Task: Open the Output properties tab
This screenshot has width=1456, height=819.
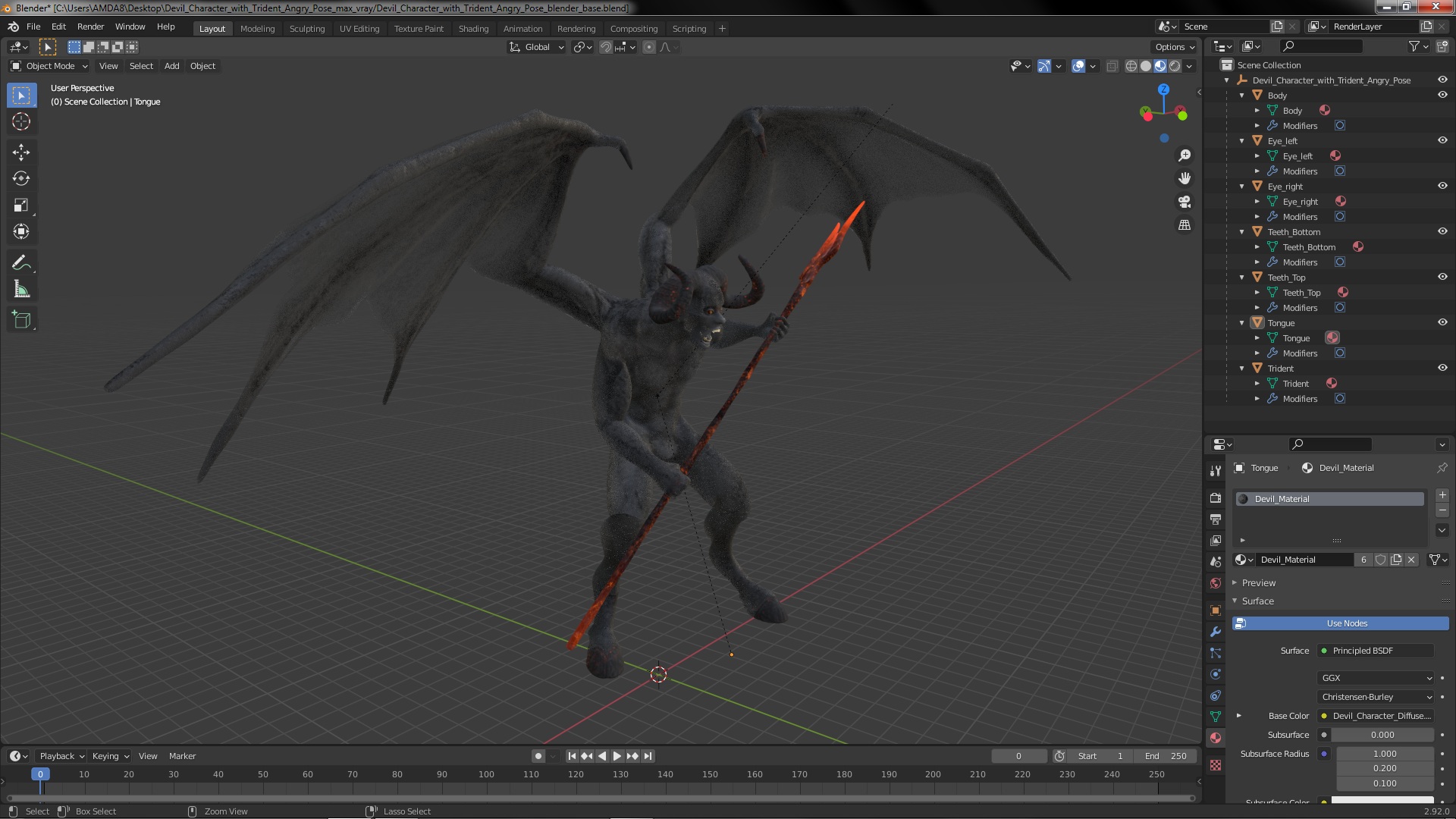Action: pos(1216,519)
